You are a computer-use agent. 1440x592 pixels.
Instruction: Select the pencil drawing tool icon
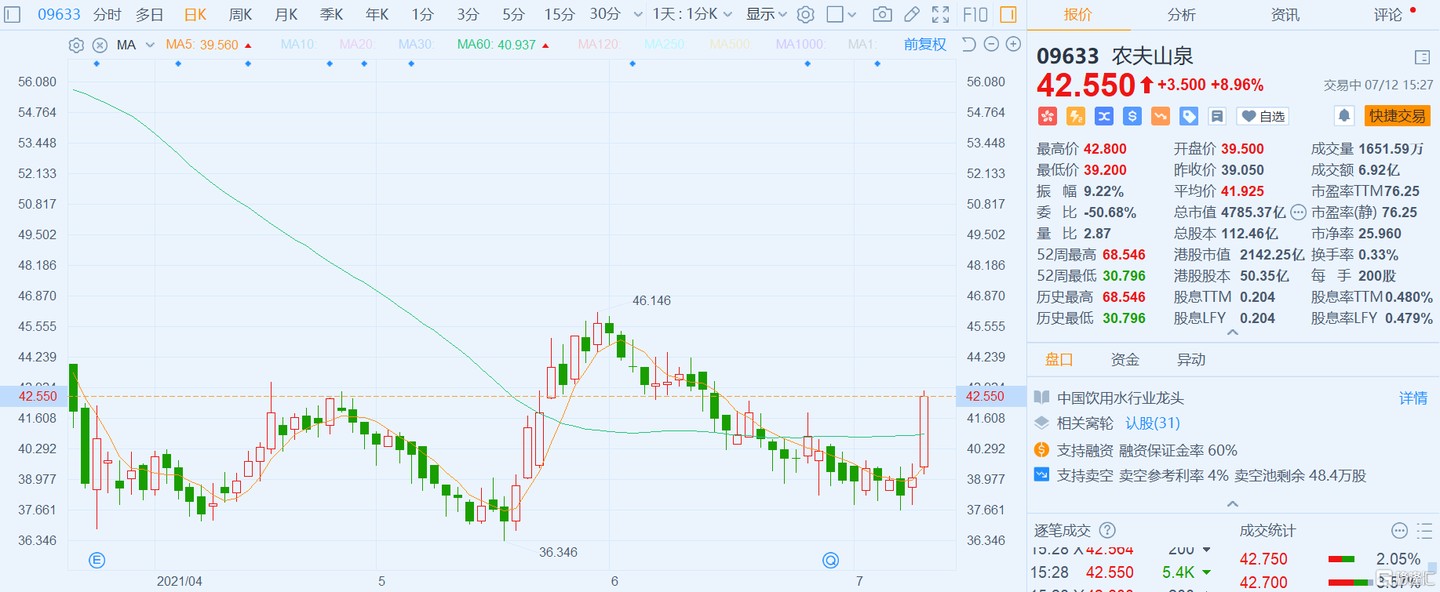(911, 15)
